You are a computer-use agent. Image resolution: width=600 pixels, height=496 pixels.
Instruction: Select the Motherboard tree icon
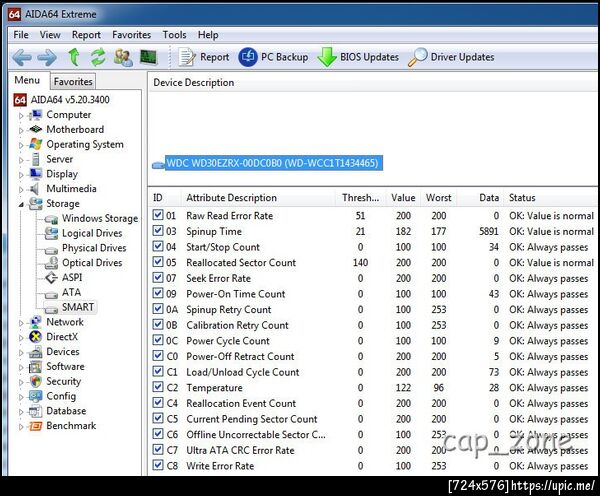click(36, 129)
